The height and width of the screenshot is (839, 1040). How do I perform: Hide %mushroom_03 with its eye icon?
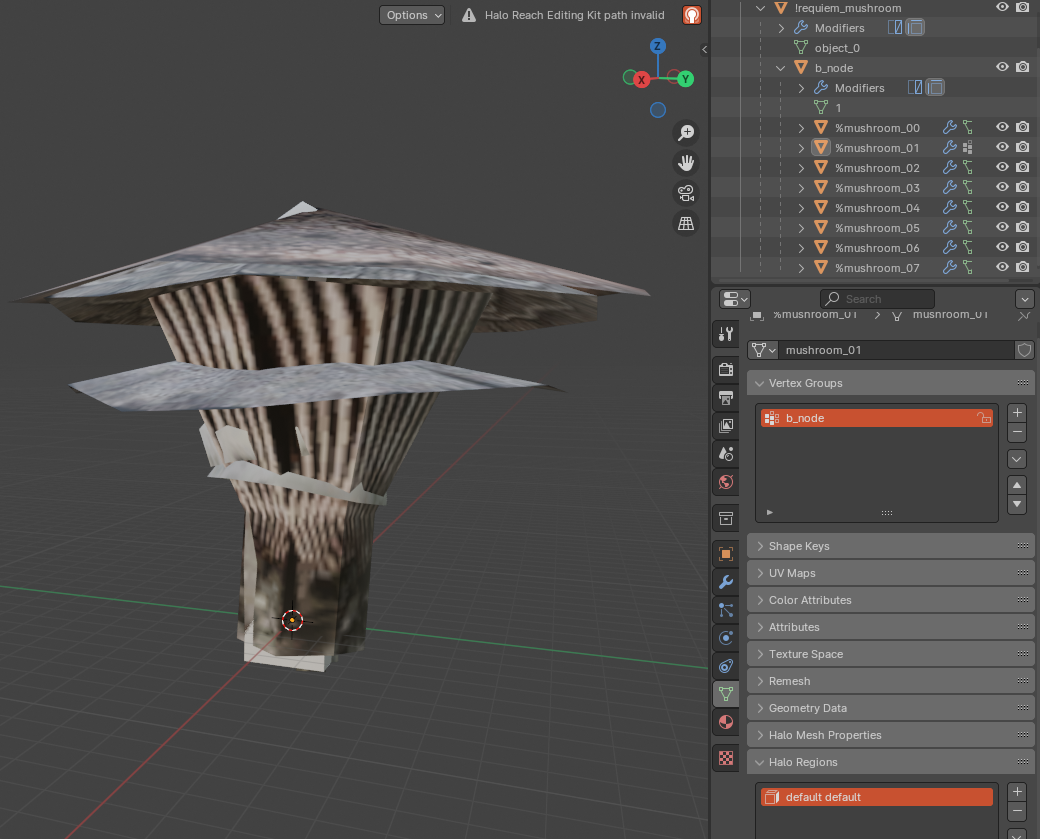tap(1002, 187)
